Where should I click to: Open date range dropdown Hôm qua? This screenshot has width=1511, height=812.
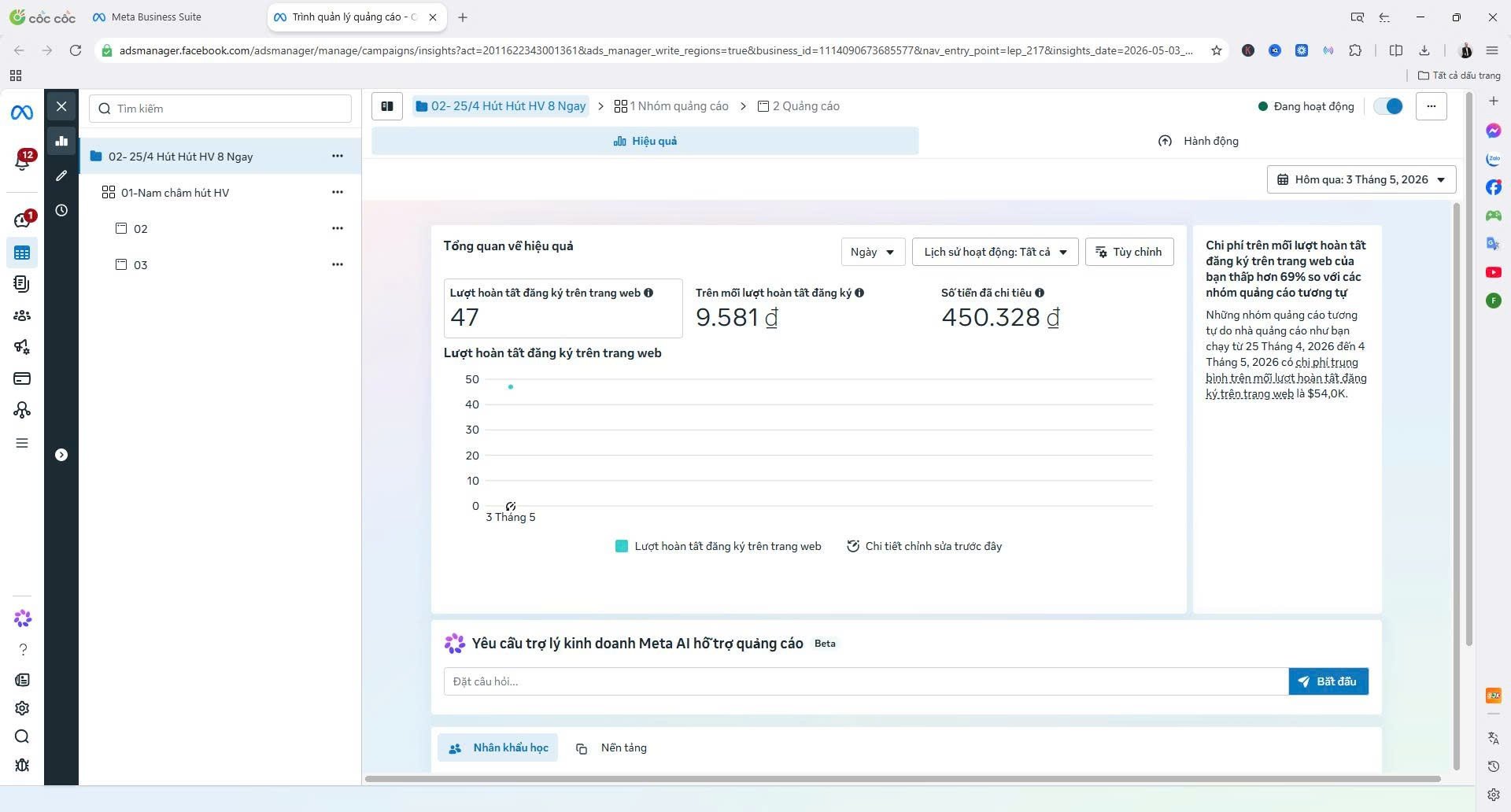(1361, 179)
